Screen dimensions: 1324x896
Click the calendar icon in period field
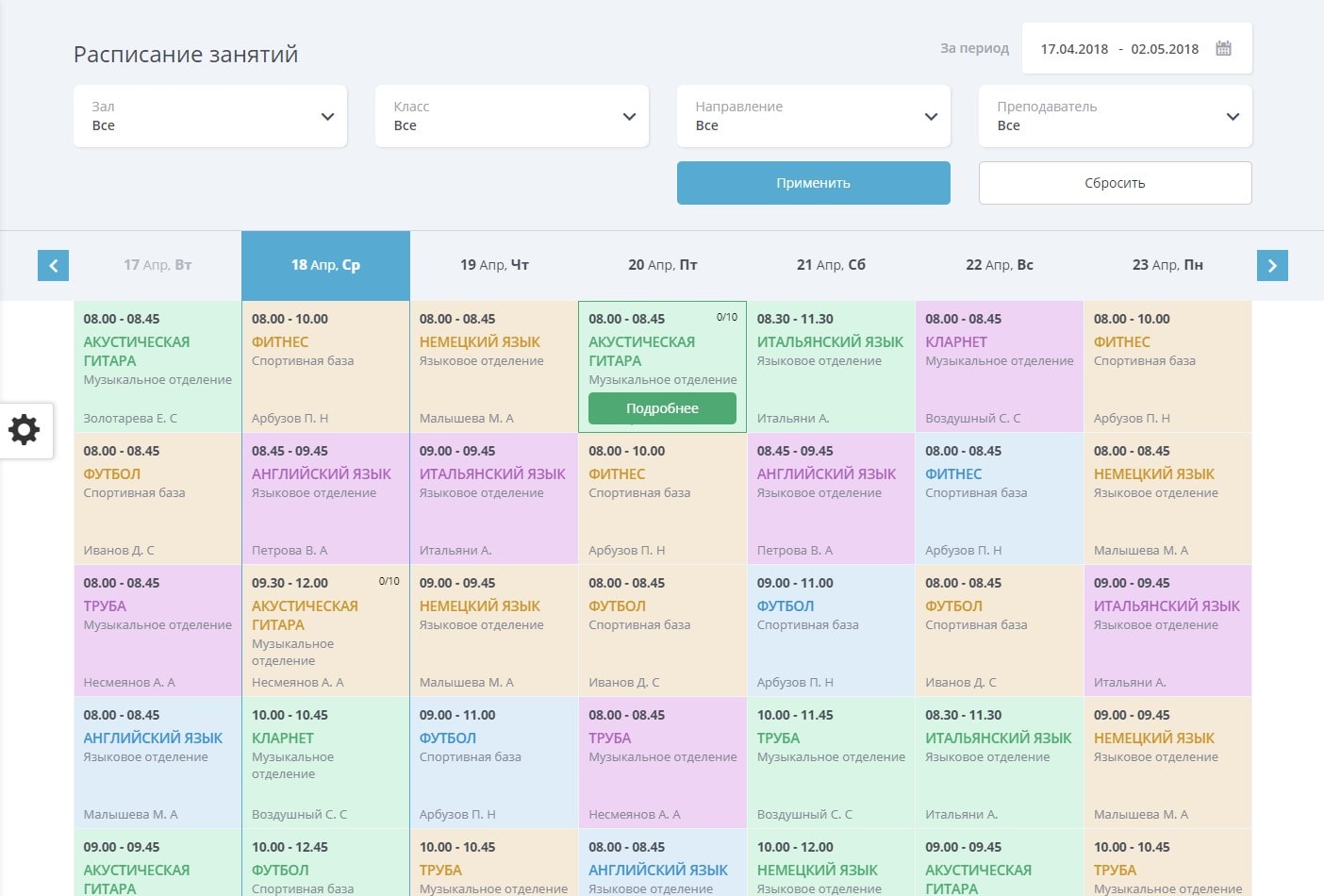1223,48
